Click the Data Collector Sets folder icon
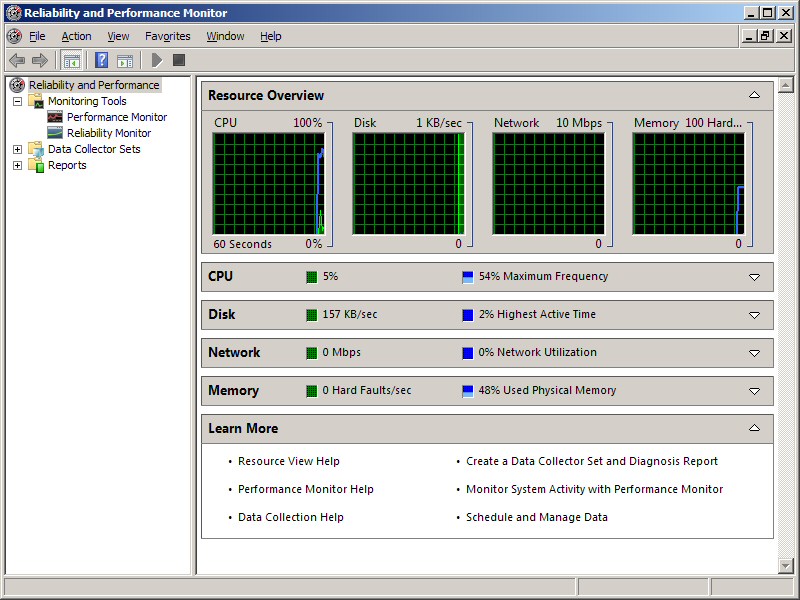 [x=36, y=149]
